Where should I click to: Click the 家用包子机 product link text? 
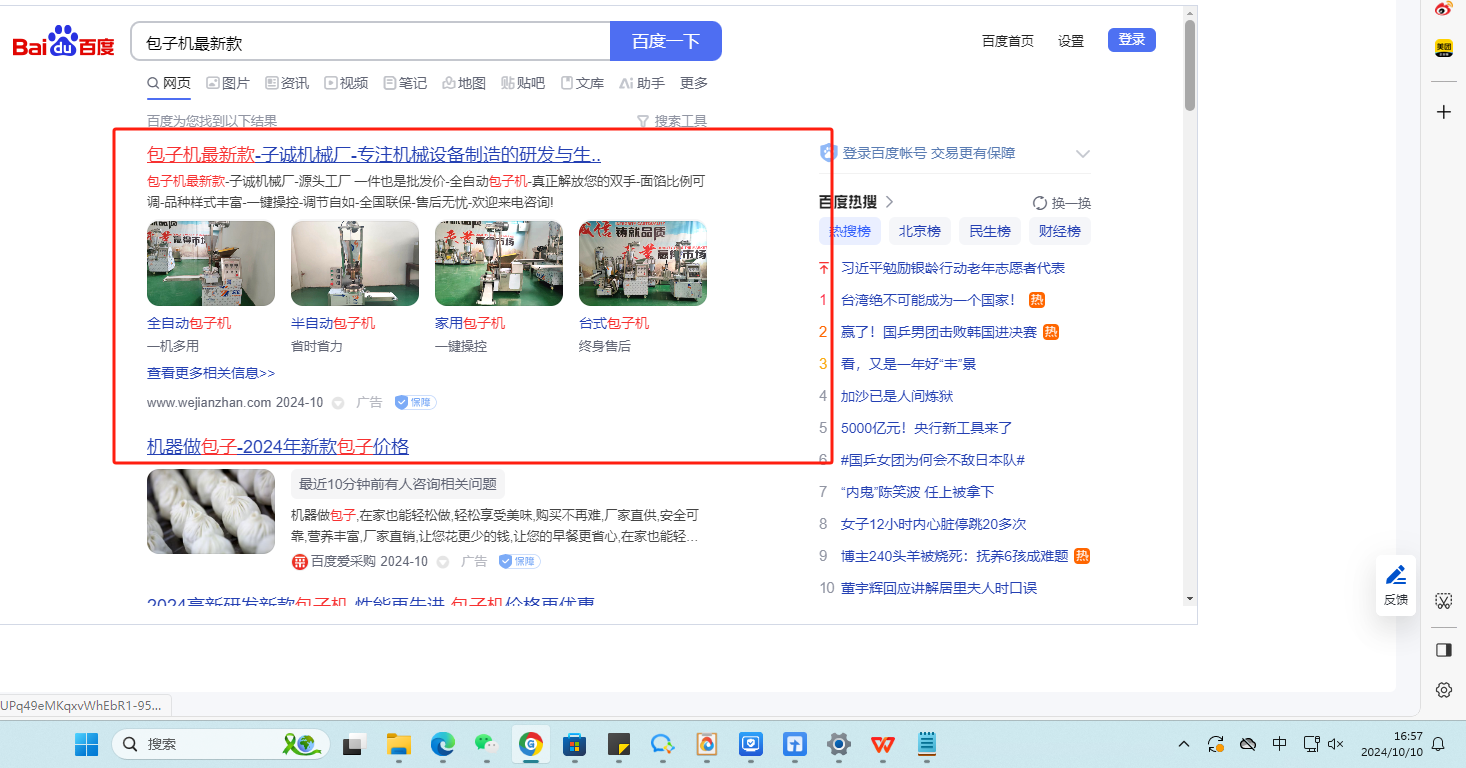(x=470, y=323)
